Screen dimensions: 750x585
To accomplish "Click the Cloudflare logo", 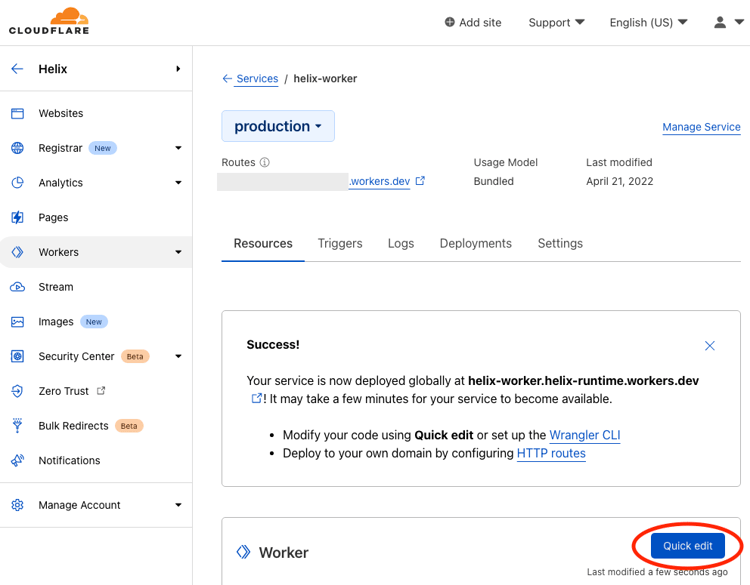I will (x=49, y=22).
